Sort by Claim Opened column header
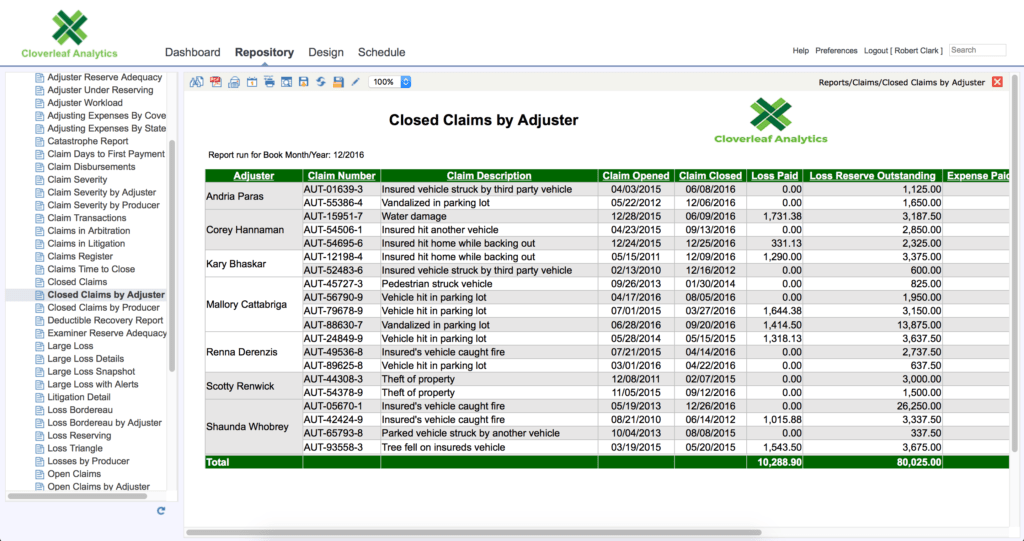This screenshot has width=1024, height=541. point(636,176)
